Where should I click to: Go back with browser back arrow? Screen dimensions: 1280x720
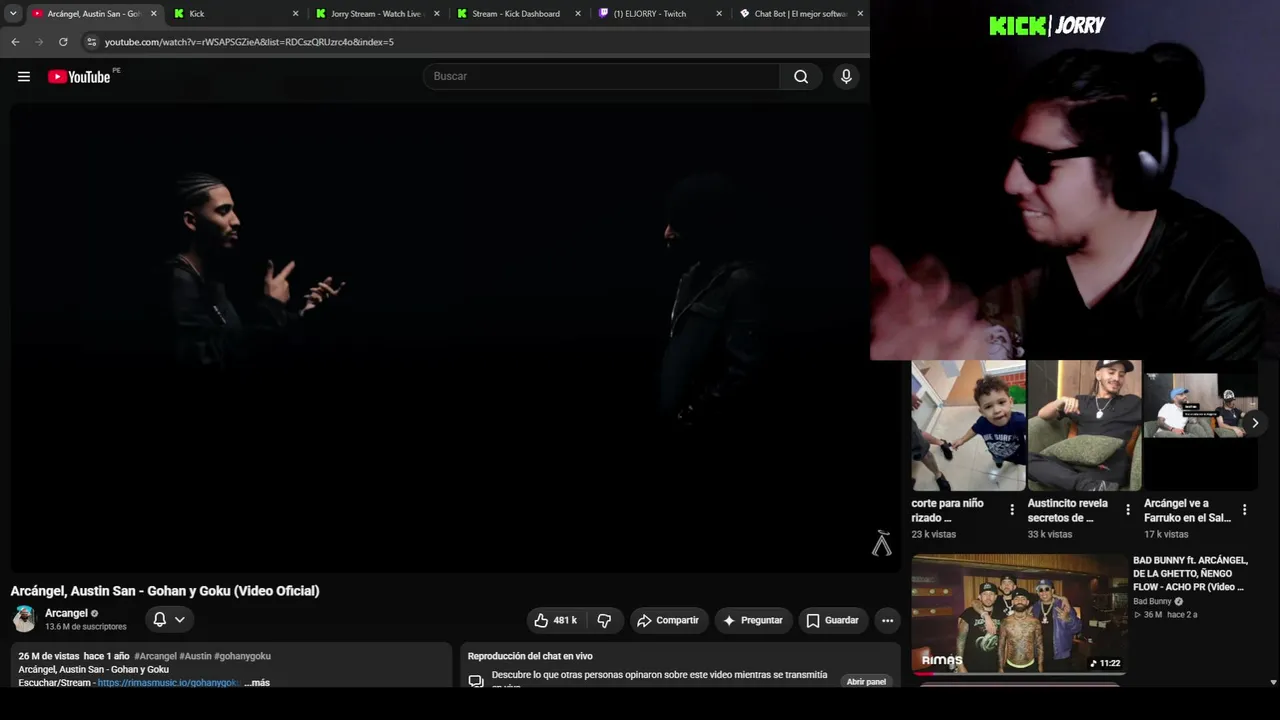(x=15, y=42)
